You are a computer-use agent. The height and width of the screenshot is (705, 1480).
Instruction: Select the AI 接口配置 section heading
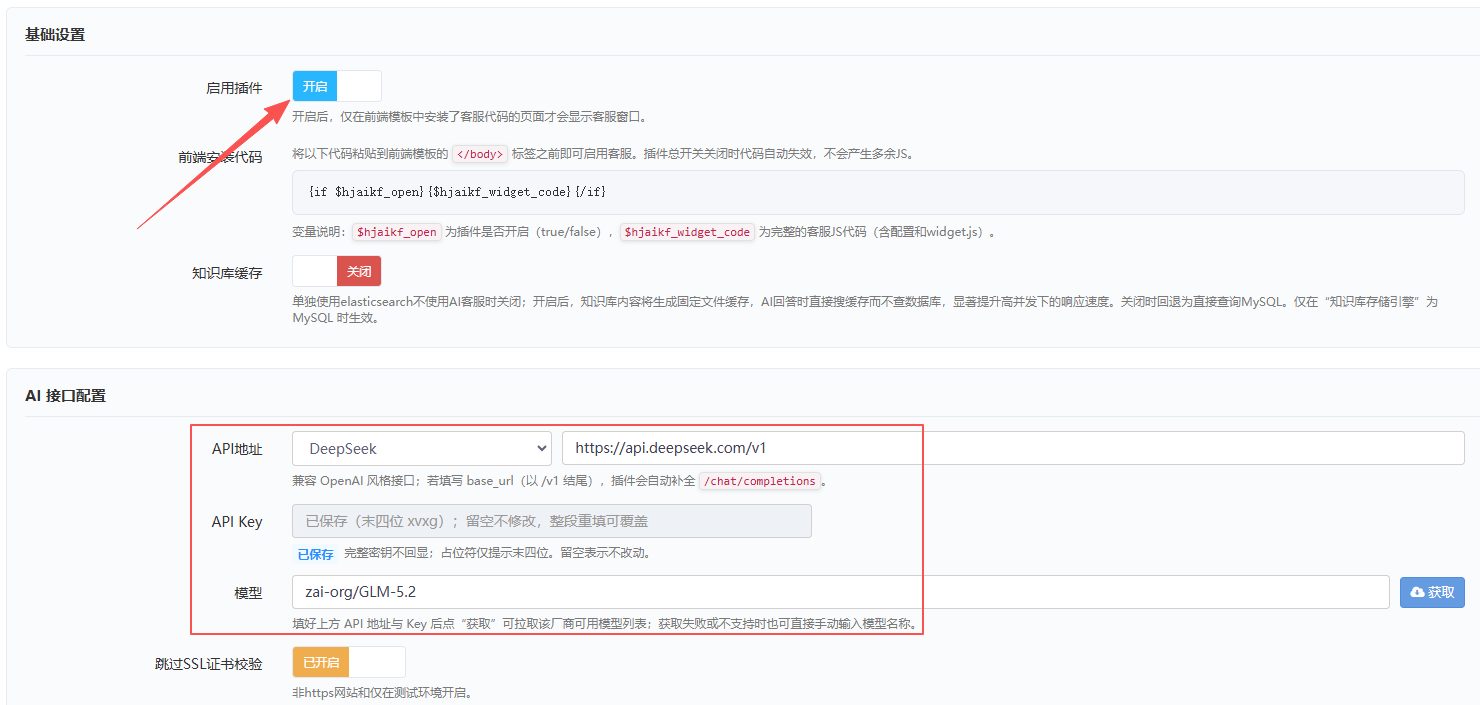coord(65,395)
